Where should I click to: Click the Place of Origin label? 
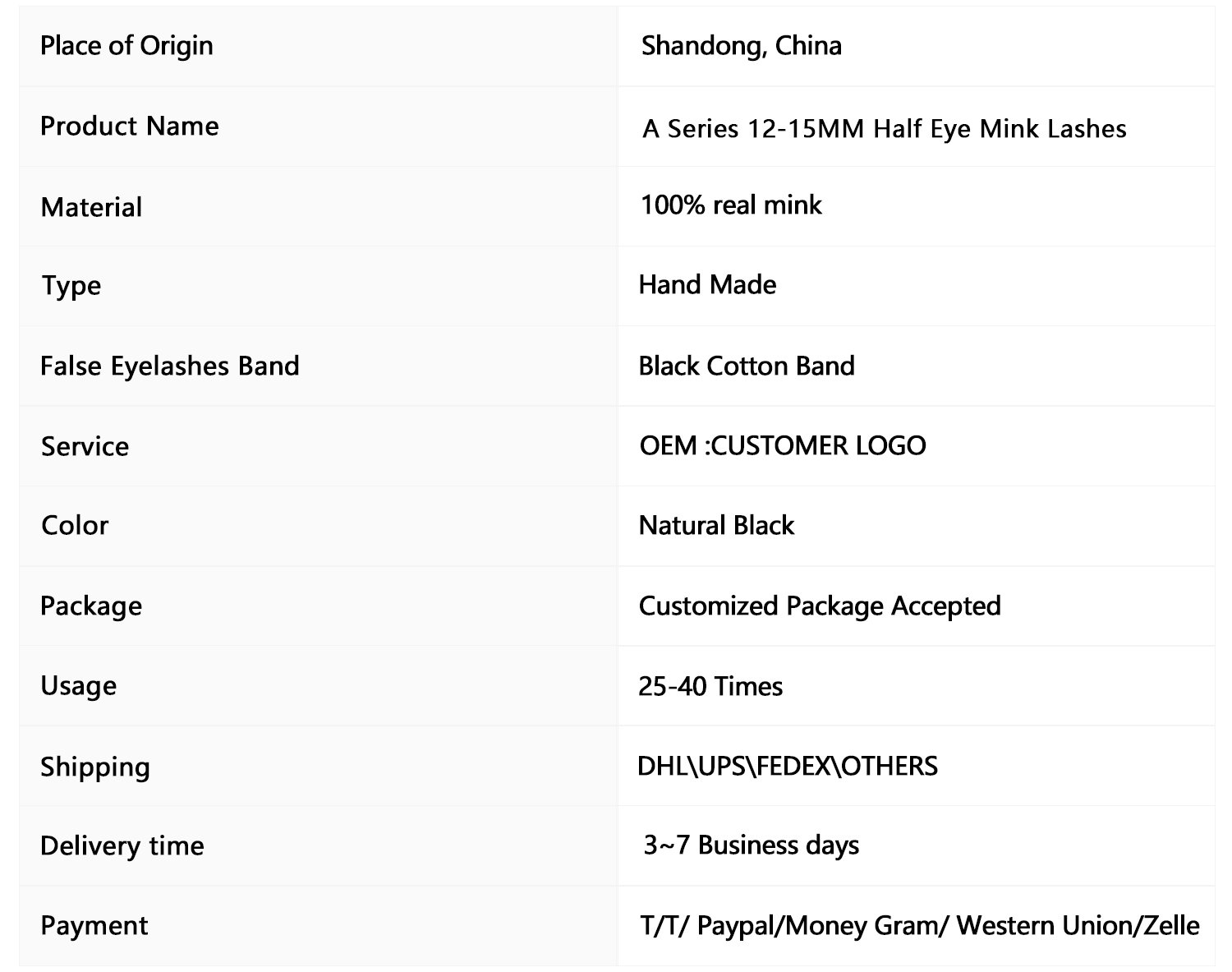click(x=126, y=46)
